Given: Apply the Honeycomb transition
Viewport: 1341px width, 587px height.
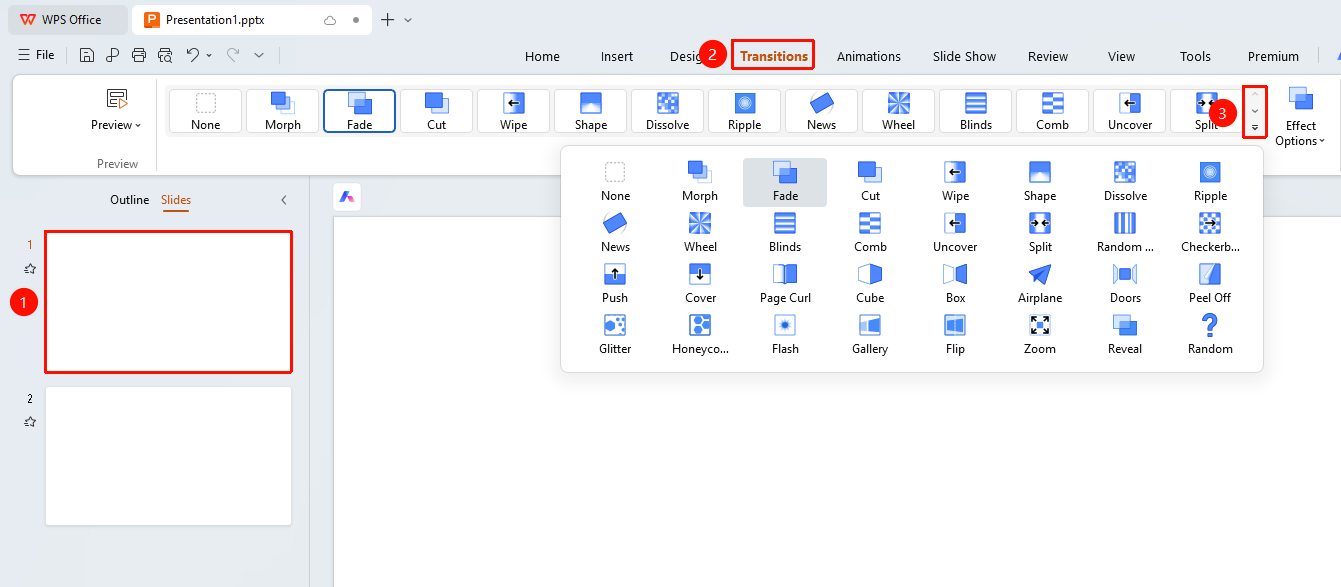Looking at the screenshot, I should tap(700, 334).
